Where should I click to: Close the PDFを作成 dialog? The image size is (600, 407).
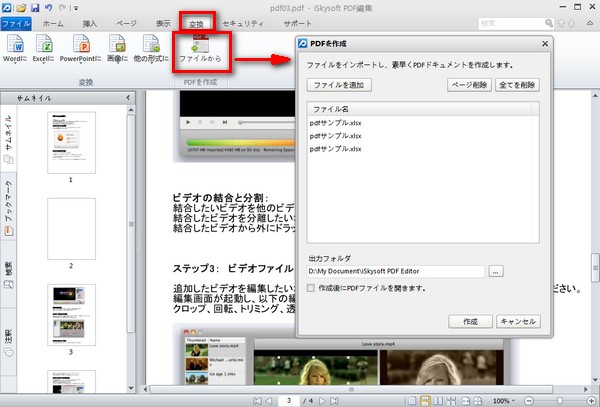coord(545,44)
